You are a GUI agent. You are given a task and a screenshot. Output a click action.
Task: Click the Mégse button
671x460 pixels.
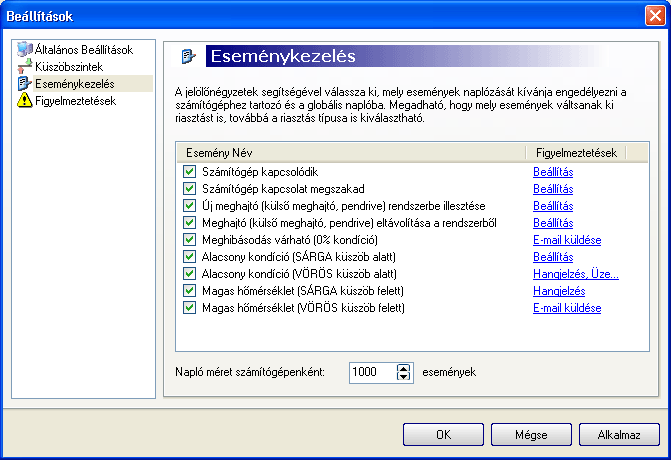pyautogui.click(x=531, y=435)
